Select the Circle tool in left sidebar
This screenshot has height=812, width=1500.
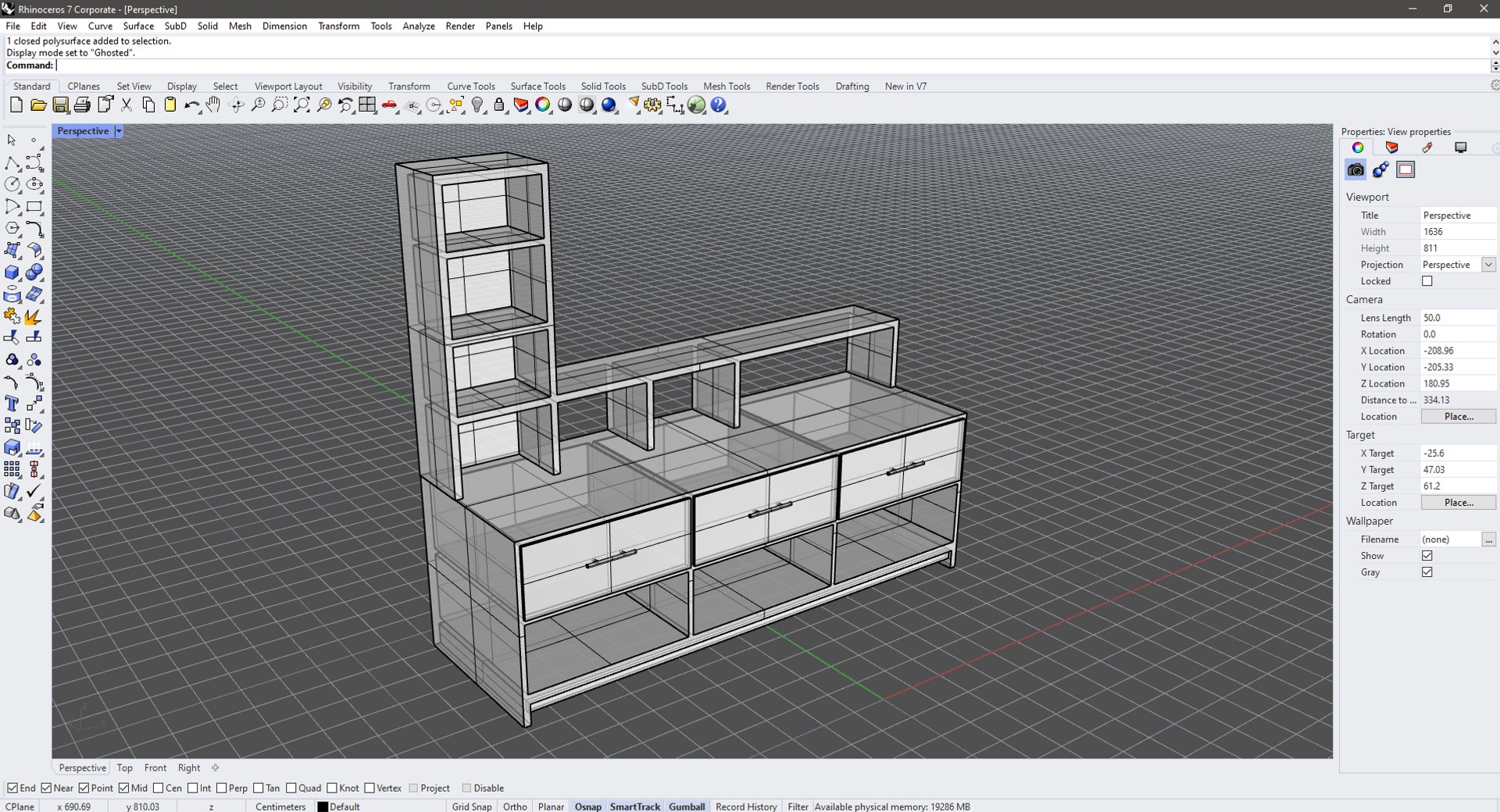tap(12, 185)
